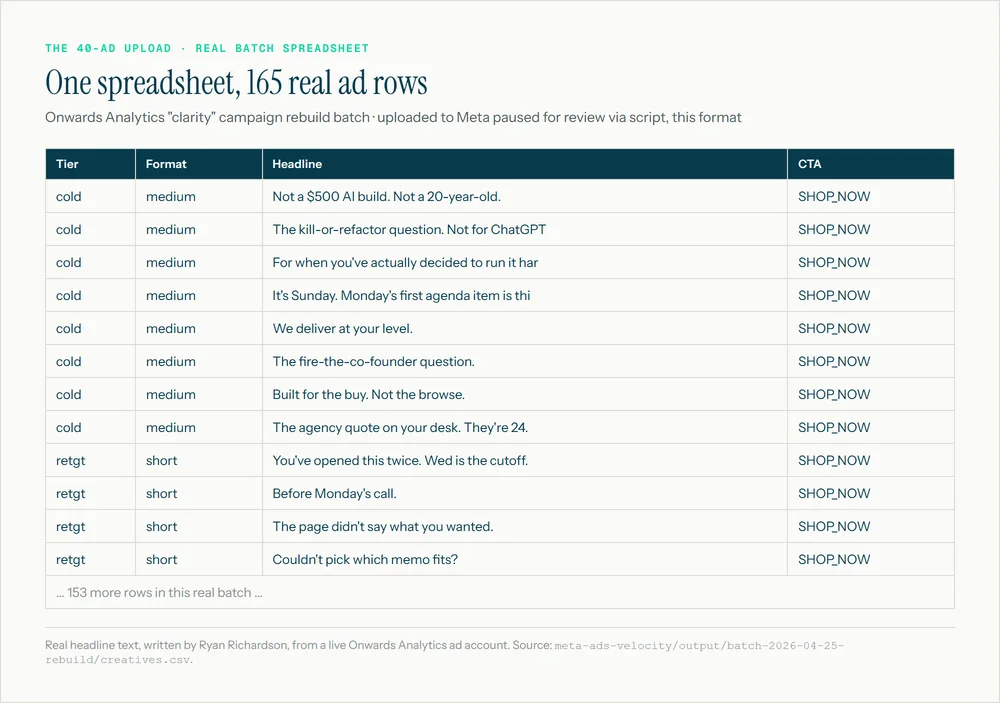Select headline 'Not a $500 AI build. Not a 20-year-old.'
The image size is (1000, 703).
pos(386,196)
